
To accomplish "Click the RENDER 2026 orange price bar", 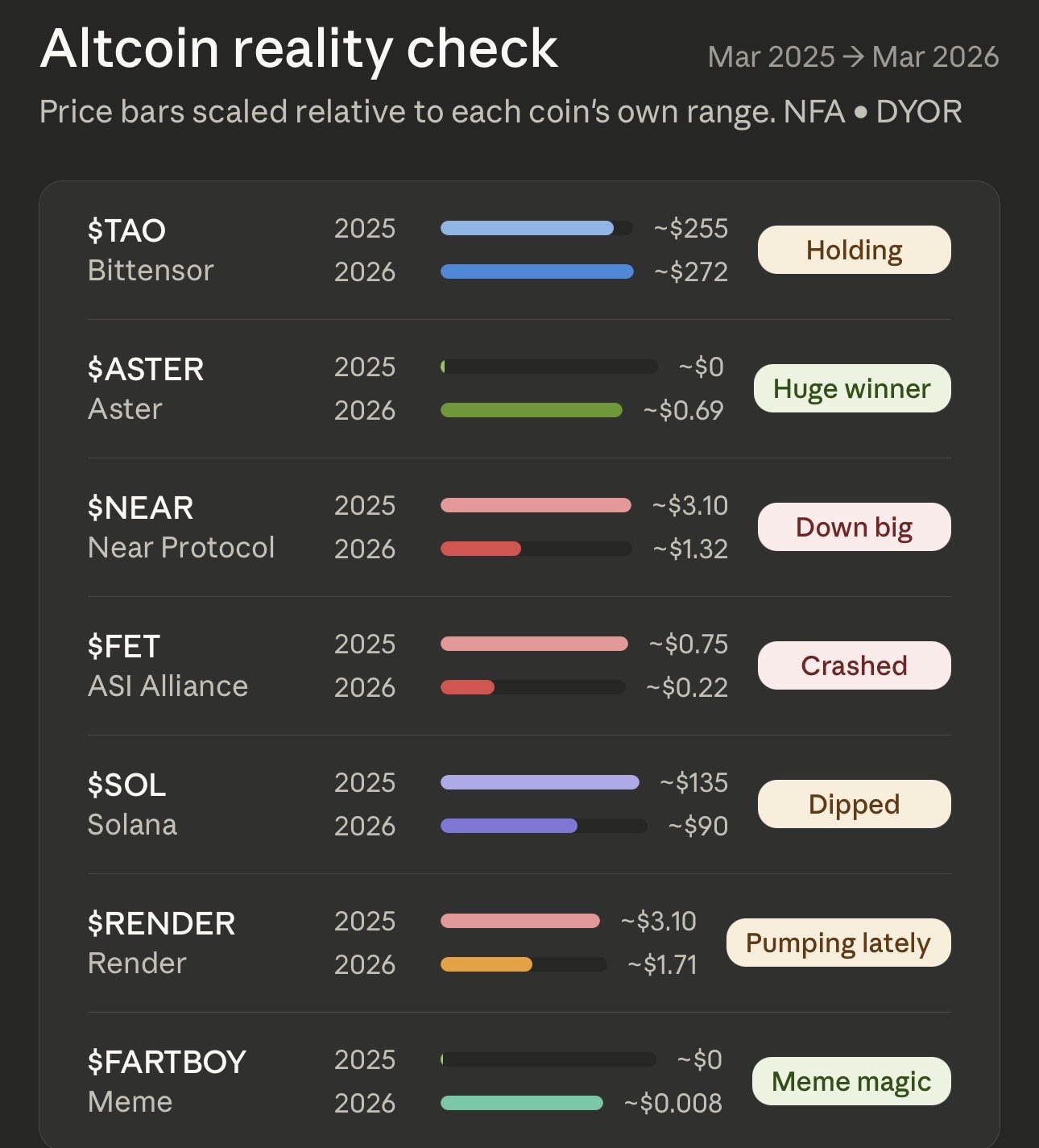I will (x=486, y=964).
